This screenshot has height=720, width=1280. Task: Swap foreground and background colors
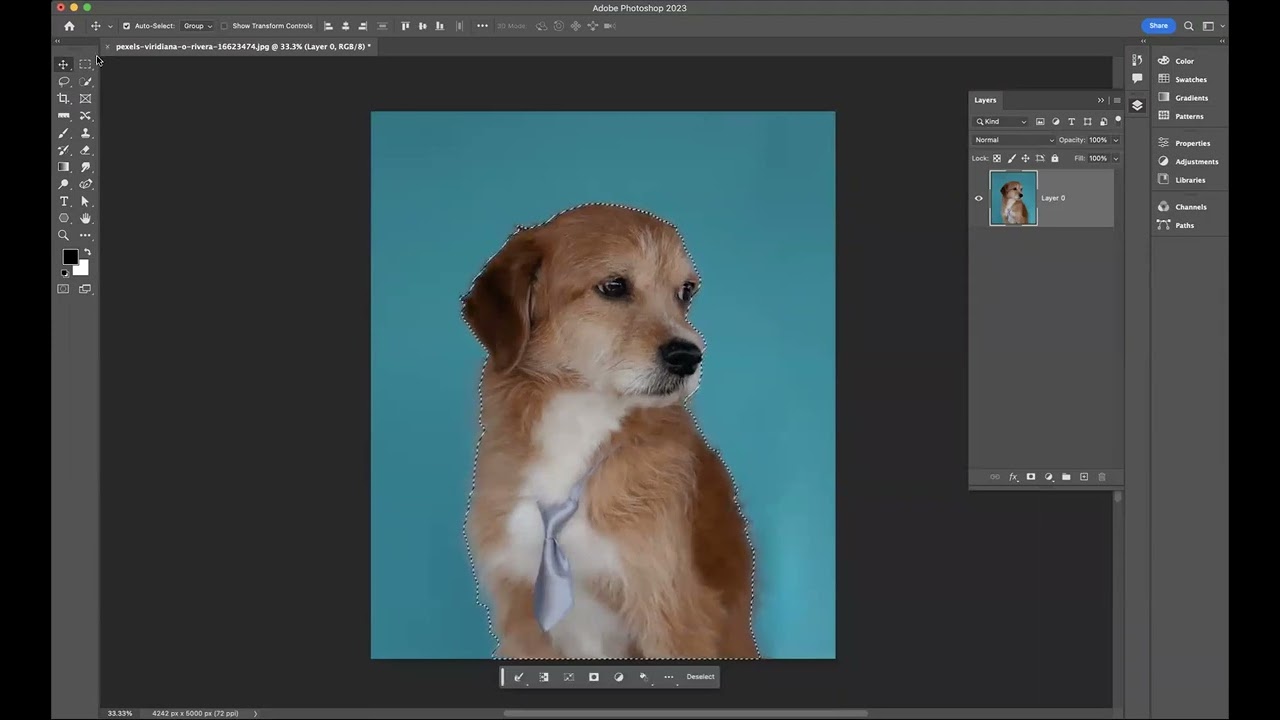(x=86, y=252)
